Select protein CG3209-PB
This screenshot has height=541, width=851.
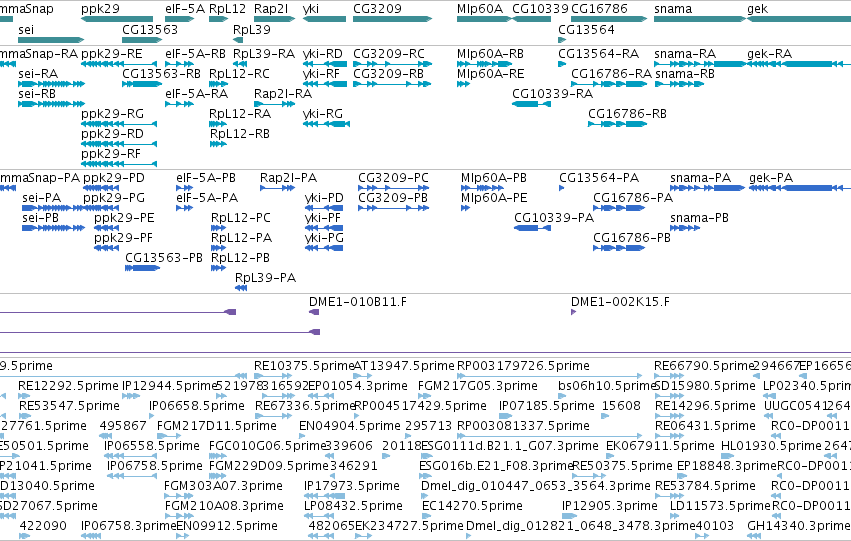pos(393,198)
